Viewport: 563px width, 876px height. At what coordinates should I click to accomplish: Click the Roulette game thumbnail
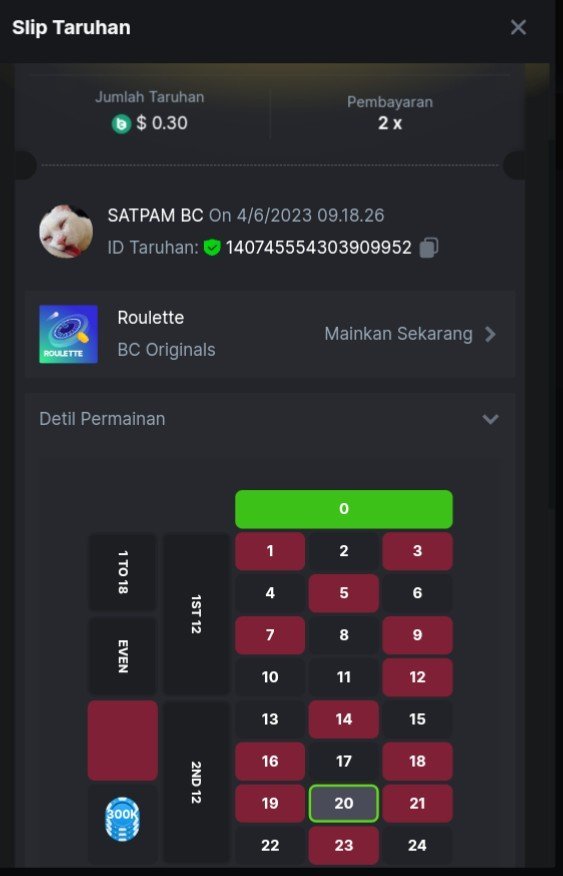coord(68,334)
